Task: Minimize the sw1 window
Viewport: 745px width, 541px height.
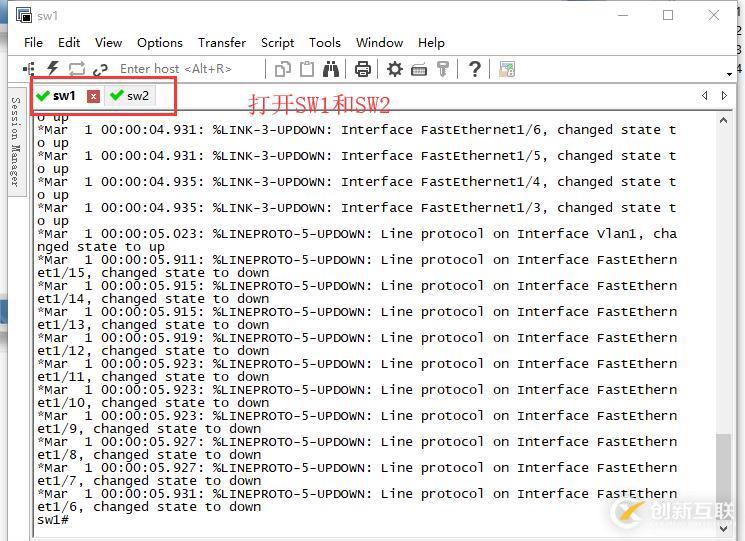Action: point(623,15)
